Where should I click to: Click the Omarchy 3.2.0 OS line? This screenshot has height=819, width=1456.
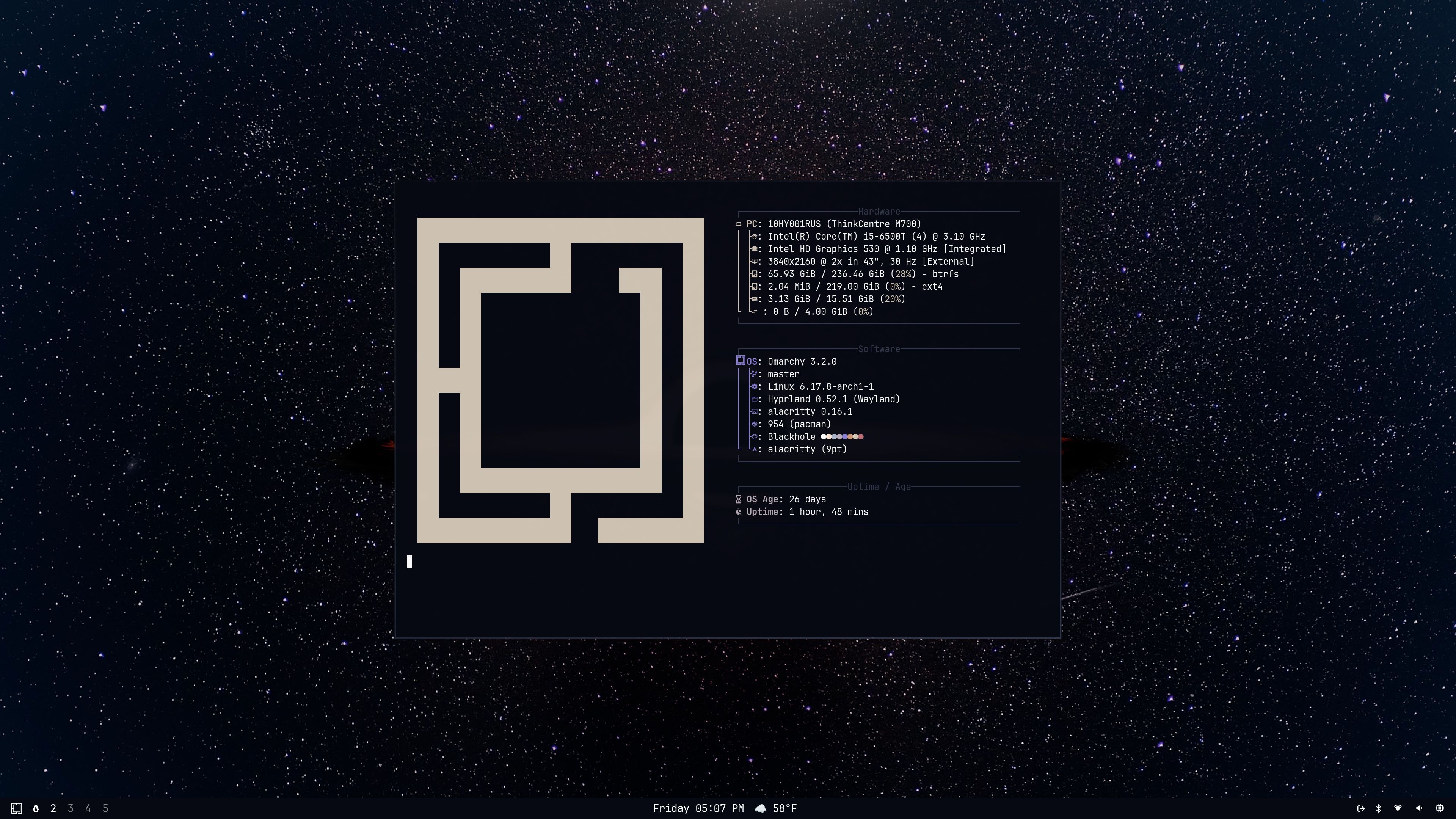[802, 362]
